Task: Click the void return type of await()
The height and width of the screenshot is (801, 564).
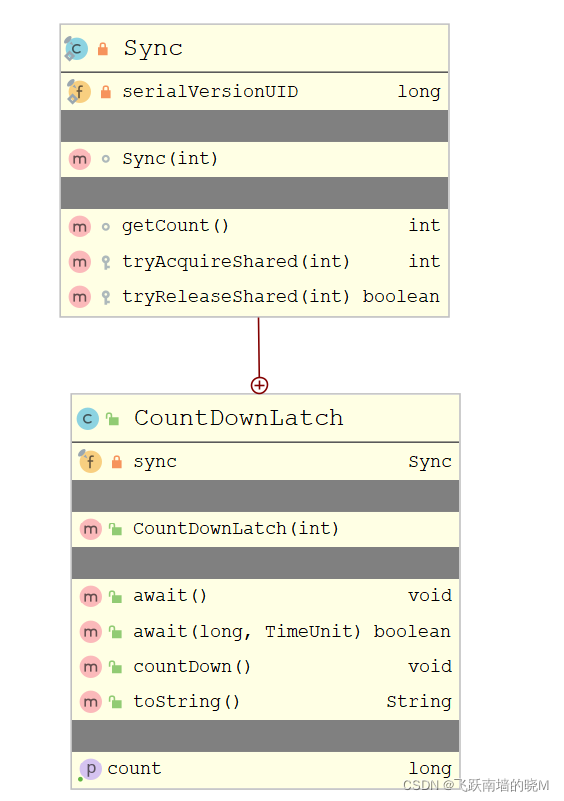Action: click(430, 596)
